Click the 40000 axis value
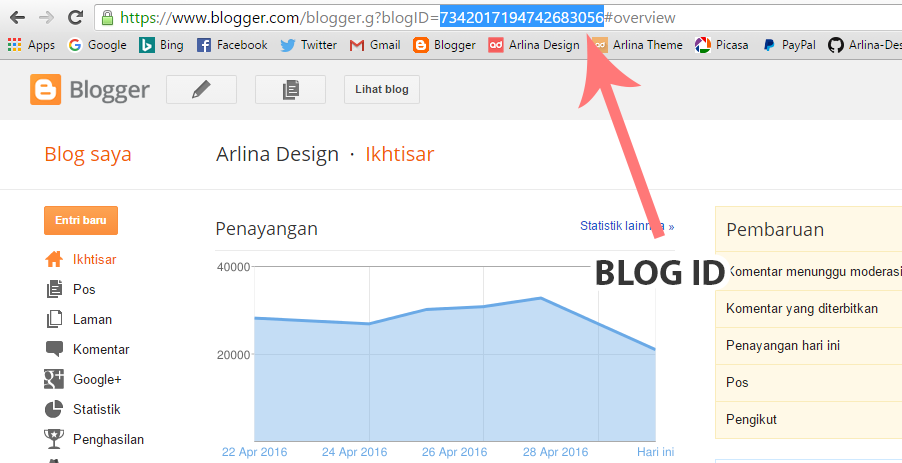The image size is (902, 463). coord(234,267)
